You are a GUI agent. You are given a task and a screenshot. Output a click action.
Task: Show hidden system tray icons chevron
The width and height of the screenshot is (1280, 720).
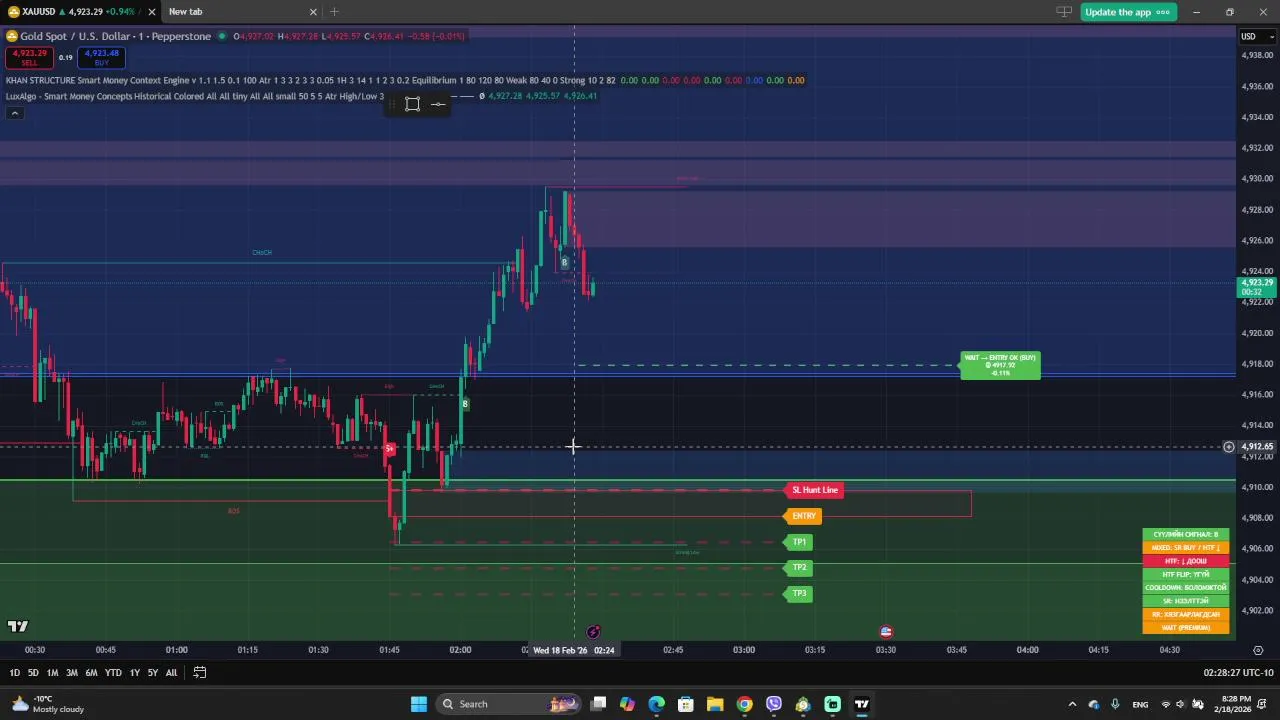point(1072,704)
